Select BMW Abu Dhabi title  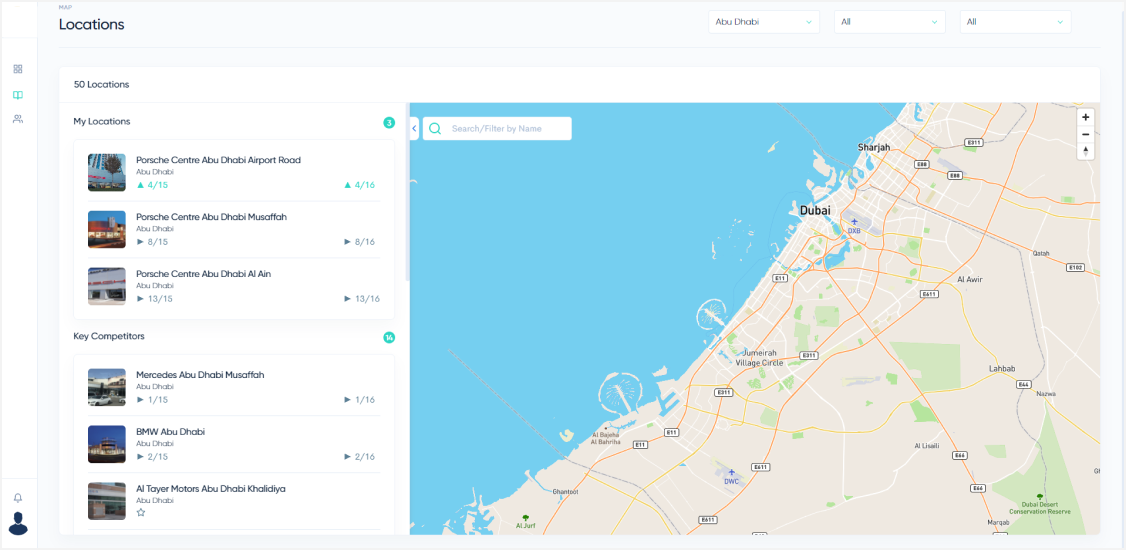(x=171, y=432)
